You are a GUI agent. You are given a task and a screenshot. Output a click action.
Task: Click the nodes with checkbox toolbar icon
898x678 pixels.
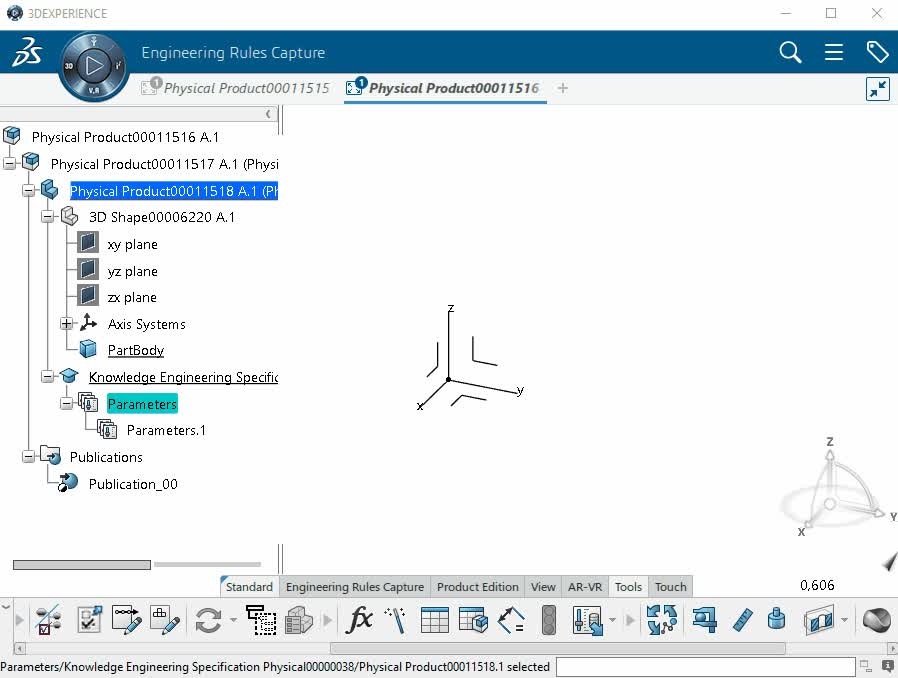[48, 620]
